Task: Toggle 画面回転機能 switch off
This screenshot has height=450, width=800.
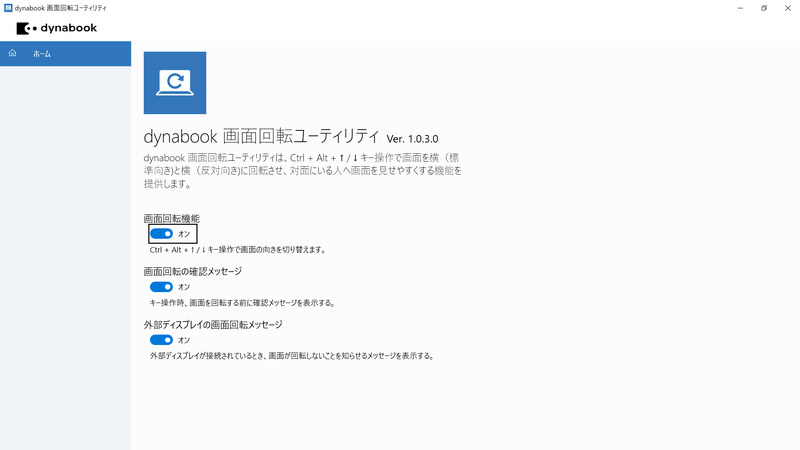Action: (x=161, y=234)
